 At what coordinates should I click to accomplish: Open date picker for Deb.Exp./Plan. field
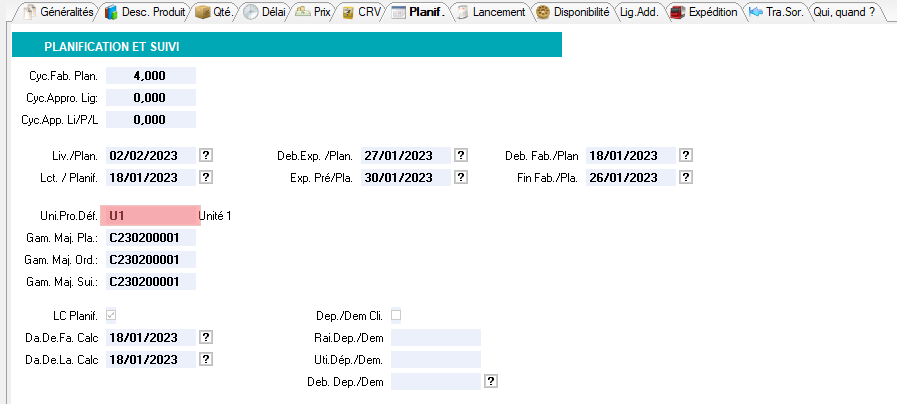coord(461,155)
